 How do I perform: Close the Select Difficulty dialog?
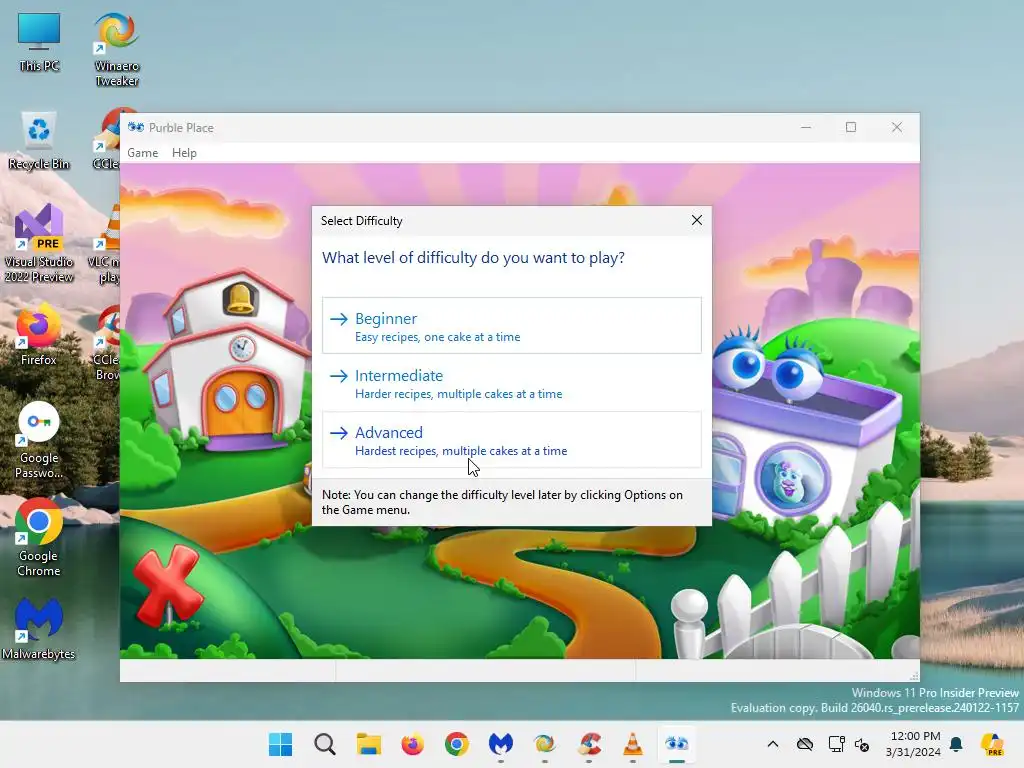tap(697, 221)
